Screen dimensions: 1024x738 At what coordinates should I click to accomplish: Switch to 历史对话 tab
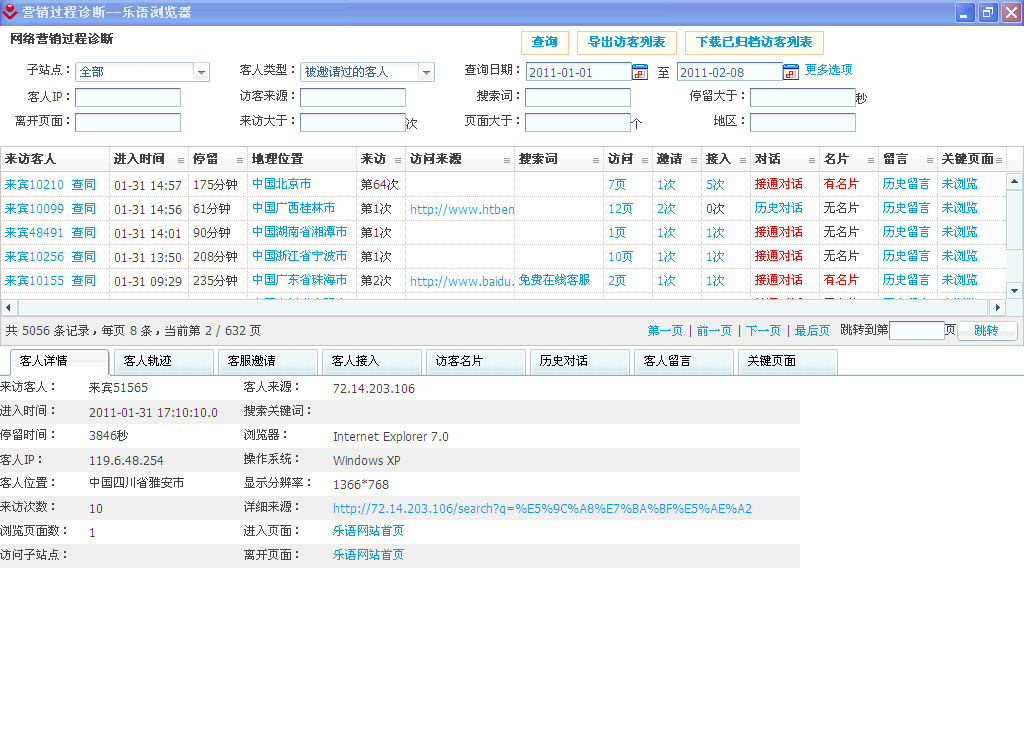coord(579,362)
